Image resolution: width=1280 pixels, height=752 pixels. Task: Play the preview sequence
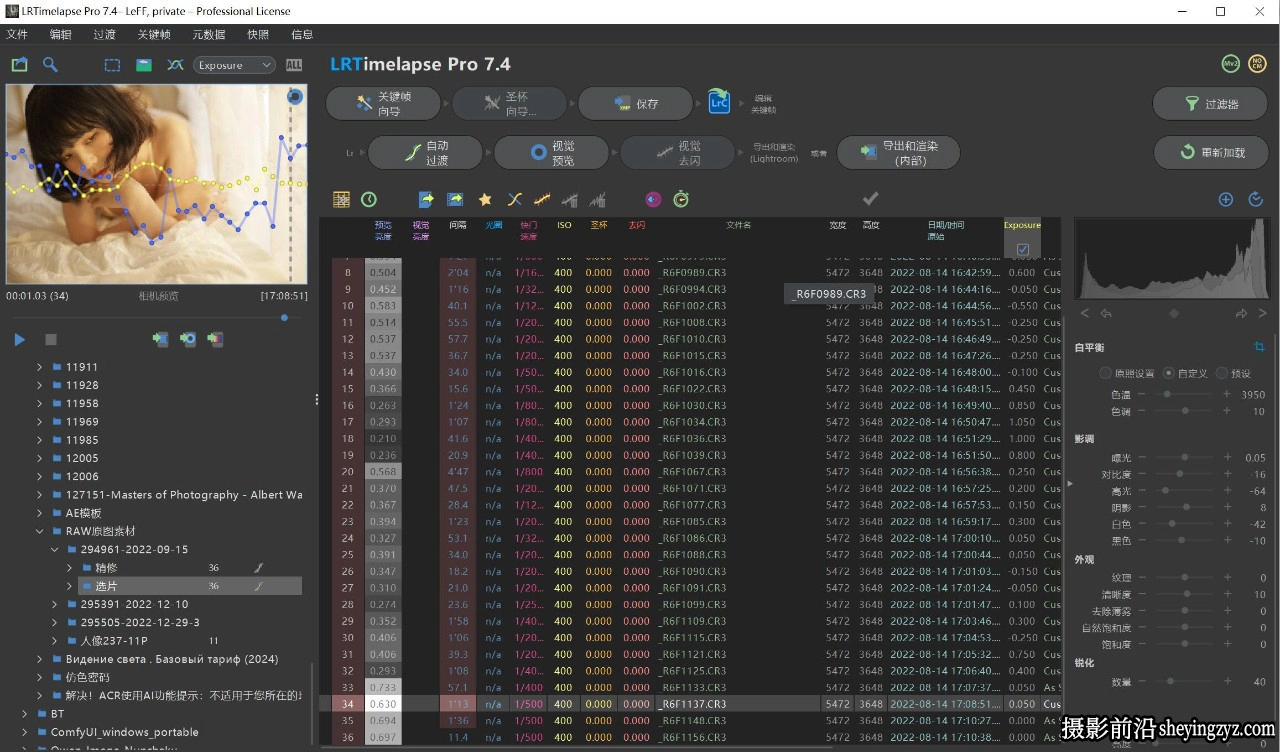tap(19, 340)
